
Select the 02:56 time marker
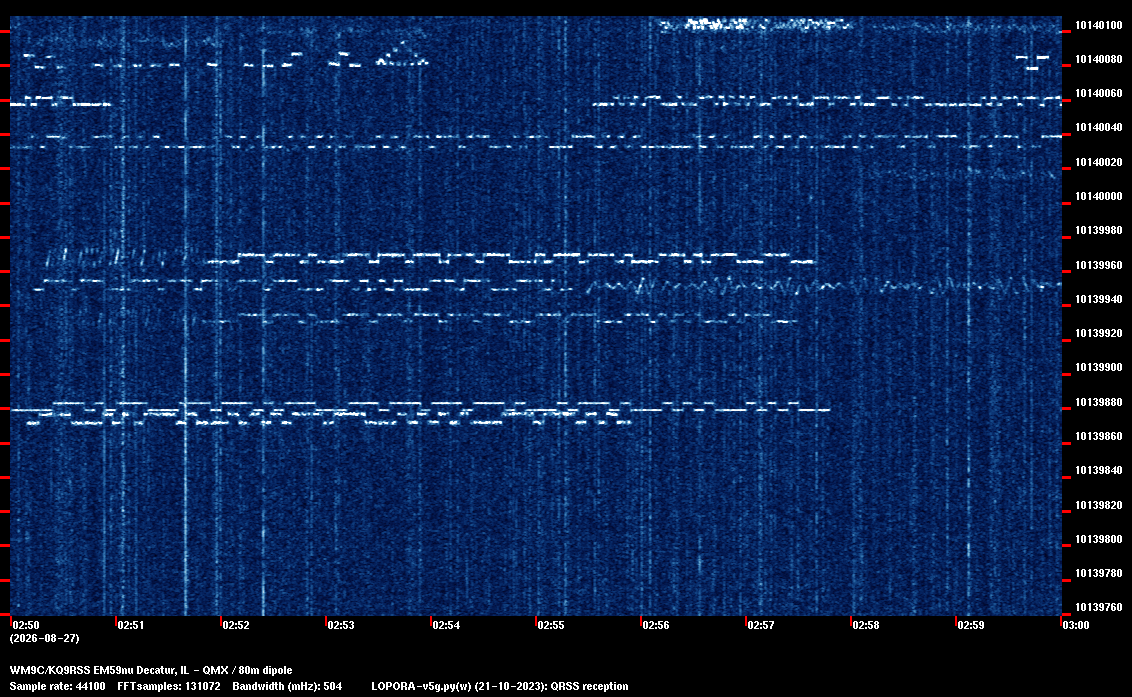click(x=656, y=625)
